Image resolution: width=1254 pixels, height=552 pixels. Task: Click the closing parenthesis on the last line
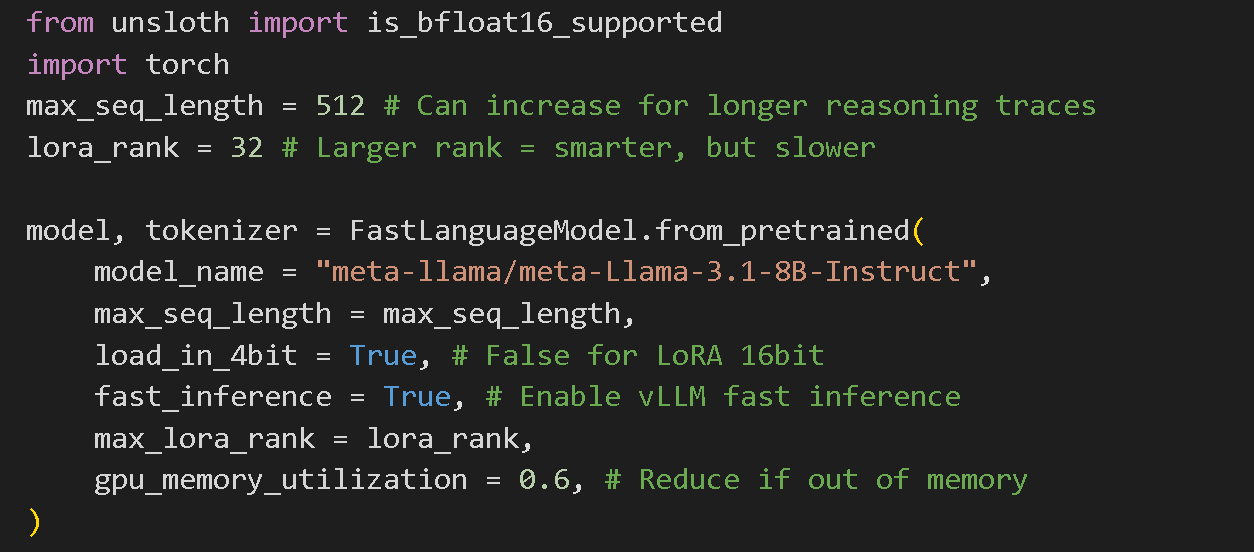(x=35, y=521)
